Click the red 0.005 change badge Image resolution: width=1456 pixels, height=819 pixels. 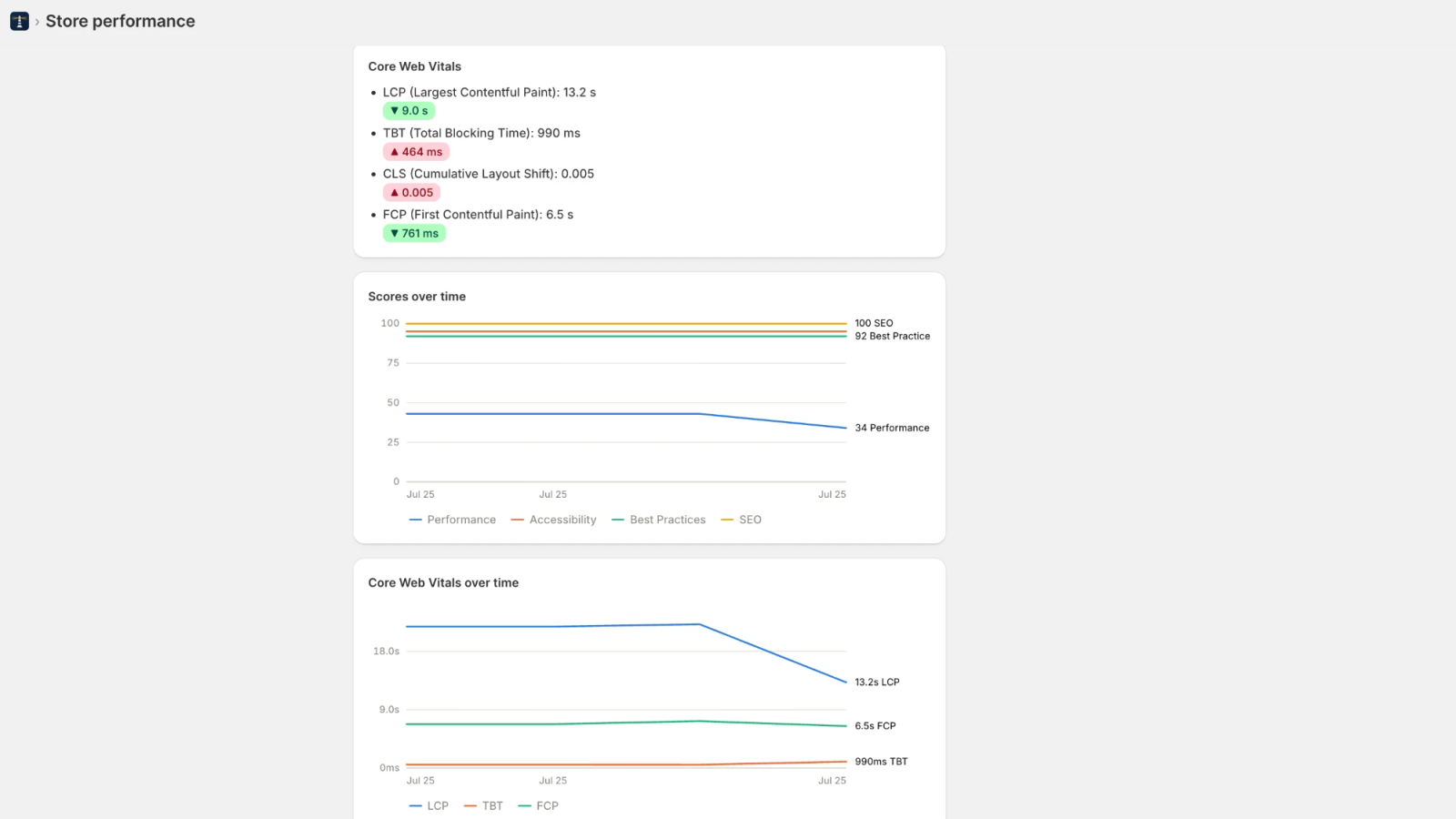(x=411, y=193)
